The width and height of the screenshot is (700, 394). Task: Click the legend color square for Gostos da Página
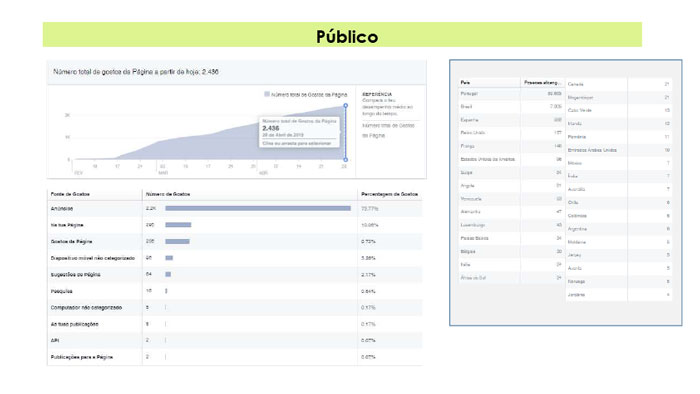pyautogui.click(x=267, y=94)
